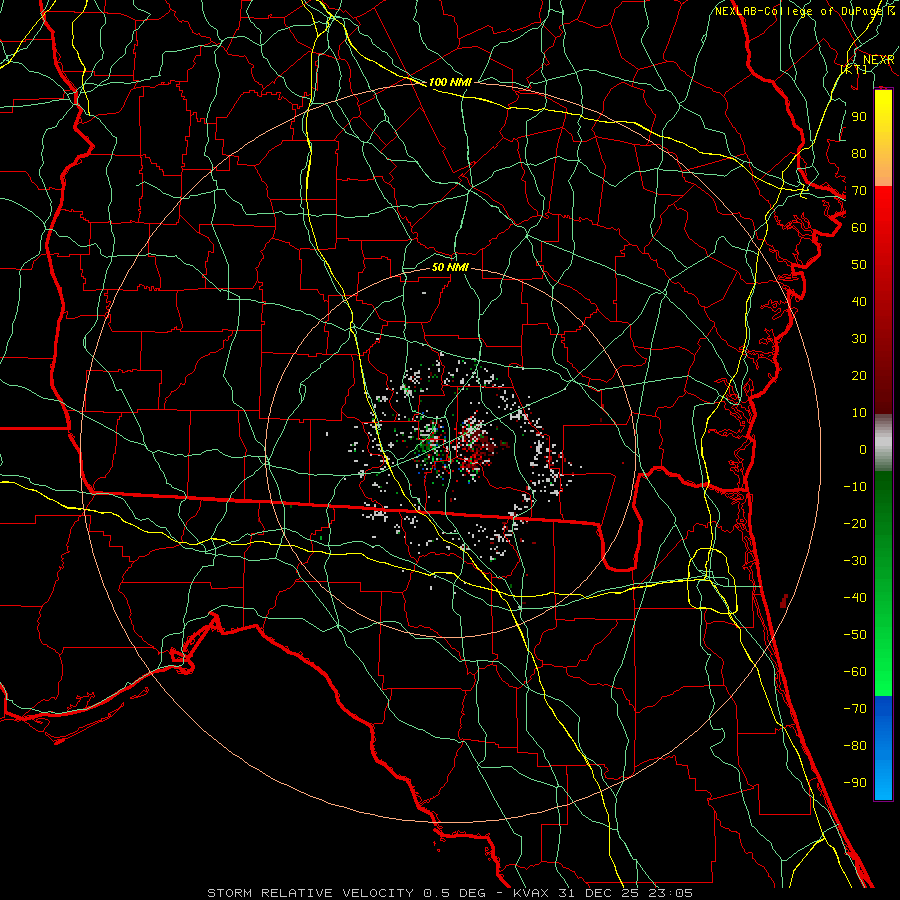Screen dimensions: 900x900
Task: Click the "-10" value on velocity scale
Action: 855,487
